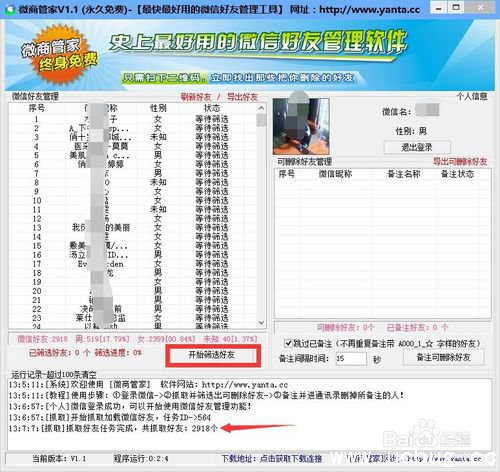Click 当前版本: V1.1 status text

point(59,459)
